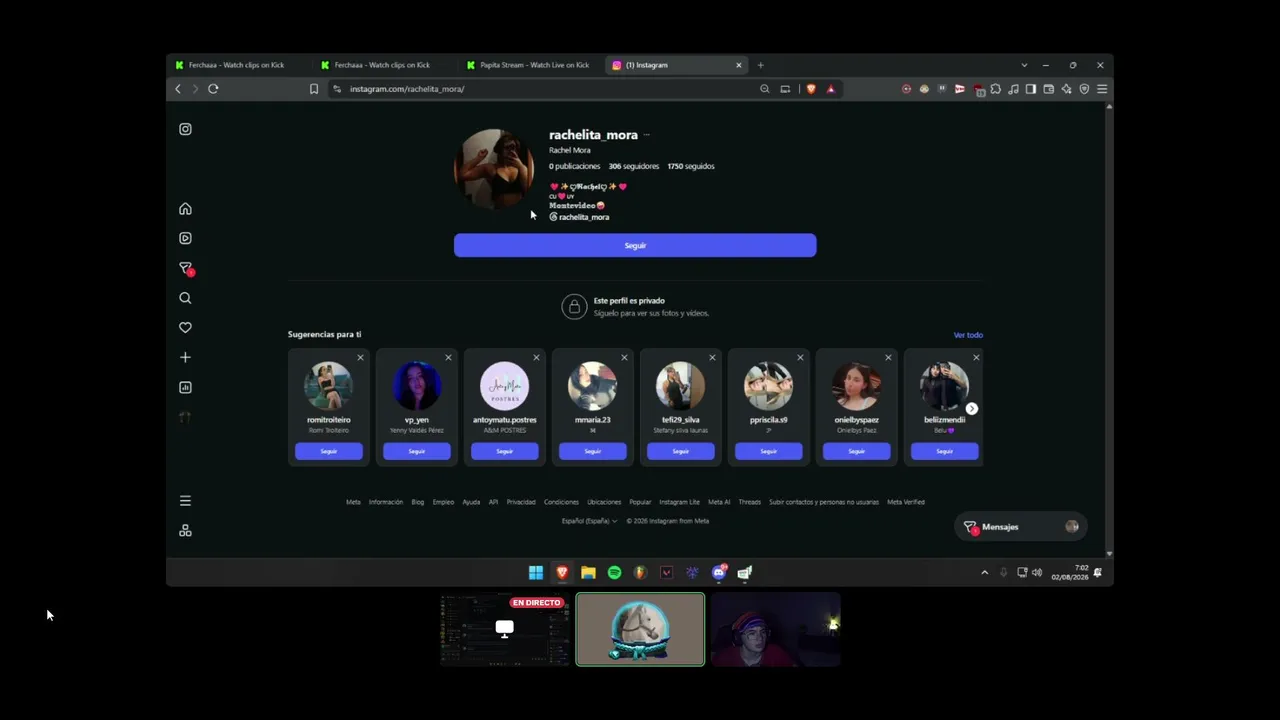Open the Brave wallet icon in the toolbar
Viewport: 1280px width, 720px height.
coord(1048,89)
